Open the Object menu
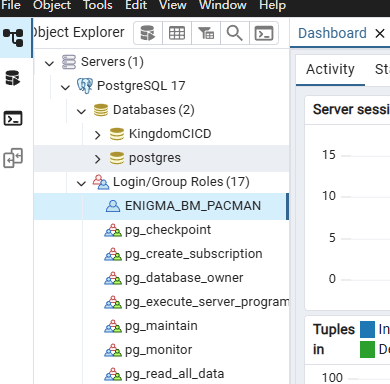This screenshot has height=384, width=390. click(x=52, y=5)
